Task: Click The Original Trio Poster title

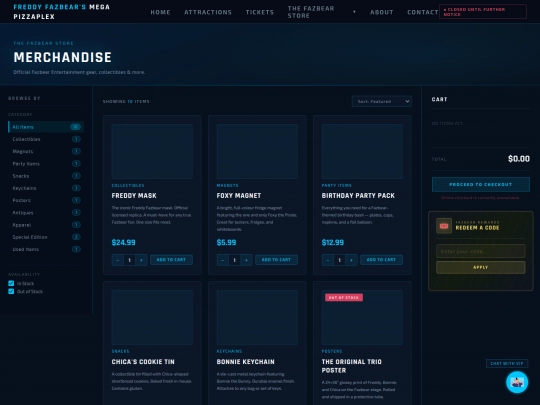Action: pyautogui.click(x=352, y=366)
